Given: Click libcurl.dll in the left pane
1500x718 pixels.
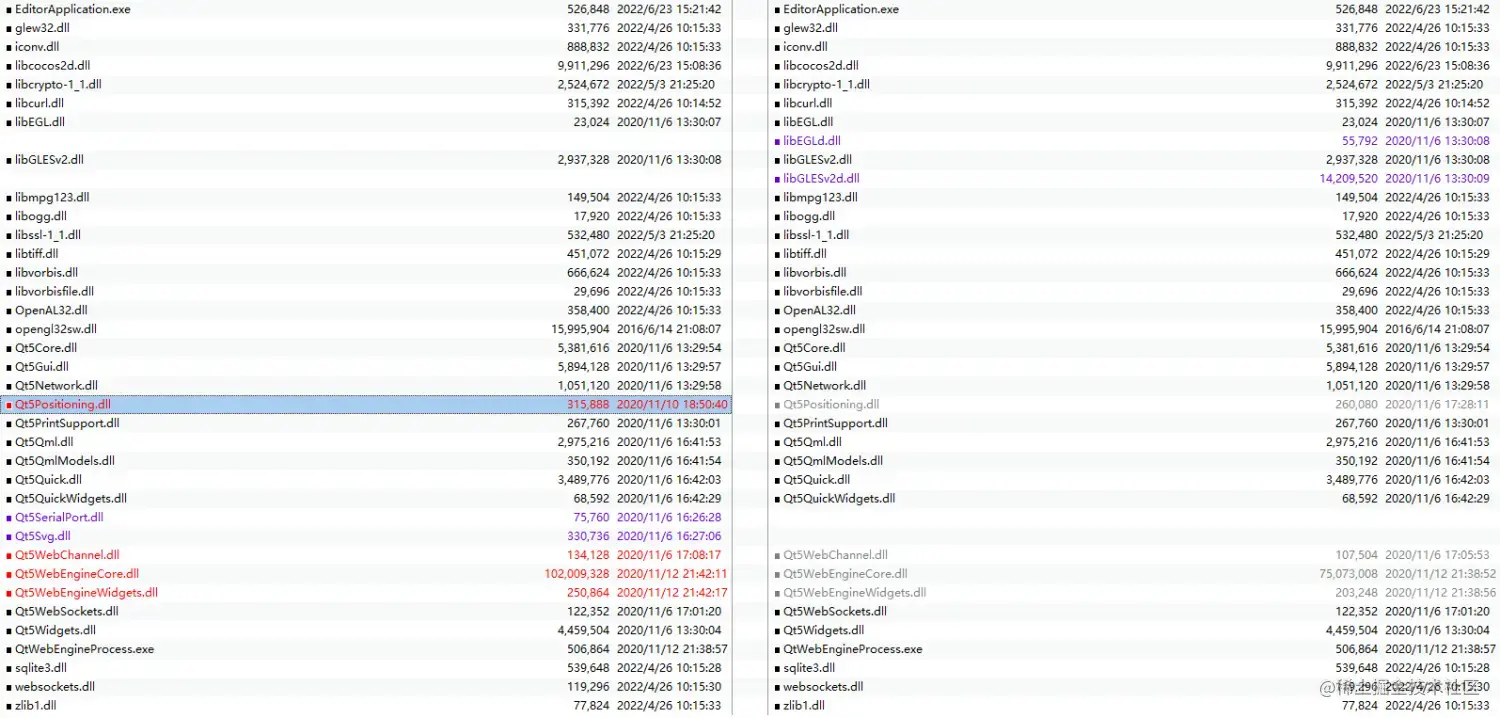Looking at the screenshot, I should [x=39, y=103].
